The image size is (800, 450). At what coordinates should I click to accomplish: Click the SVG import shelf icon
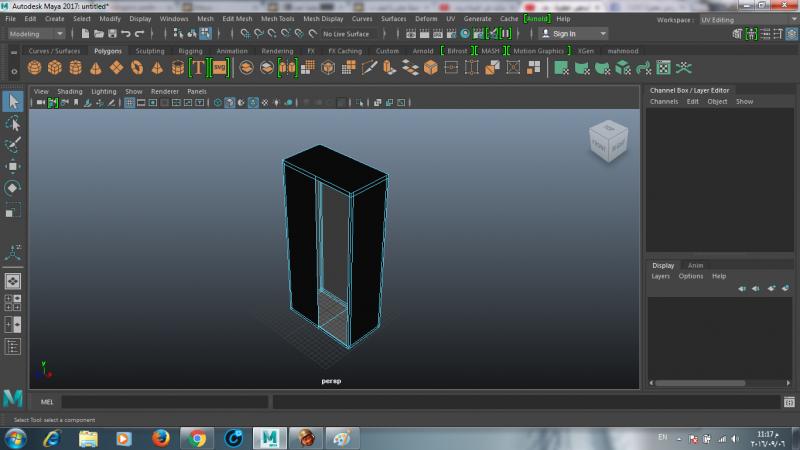219,68
